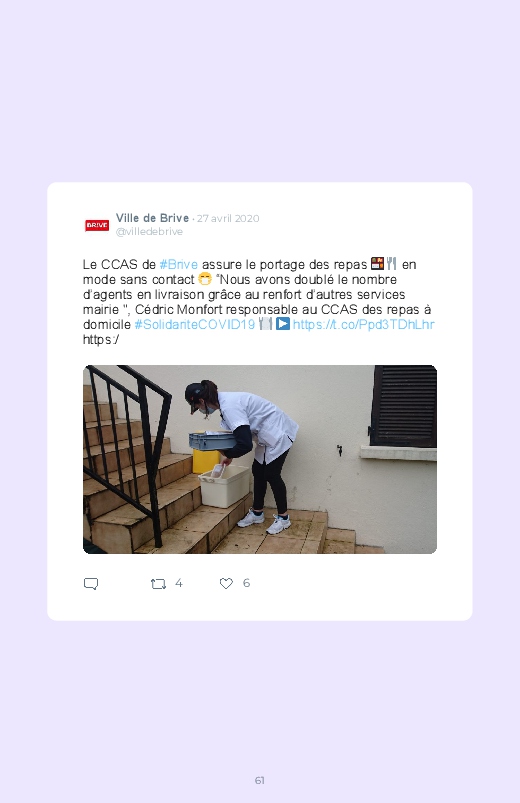Click the retweet arrows icon

point(158,584)
